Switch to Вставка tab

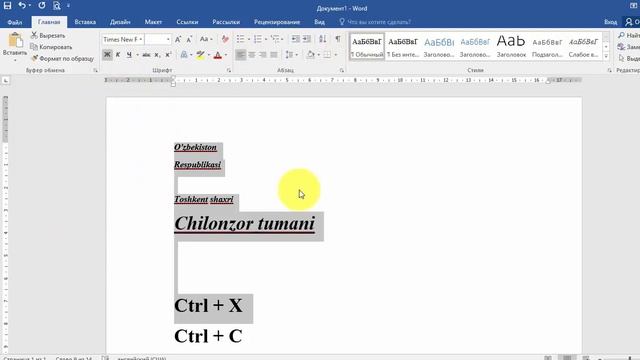point(85,22)
